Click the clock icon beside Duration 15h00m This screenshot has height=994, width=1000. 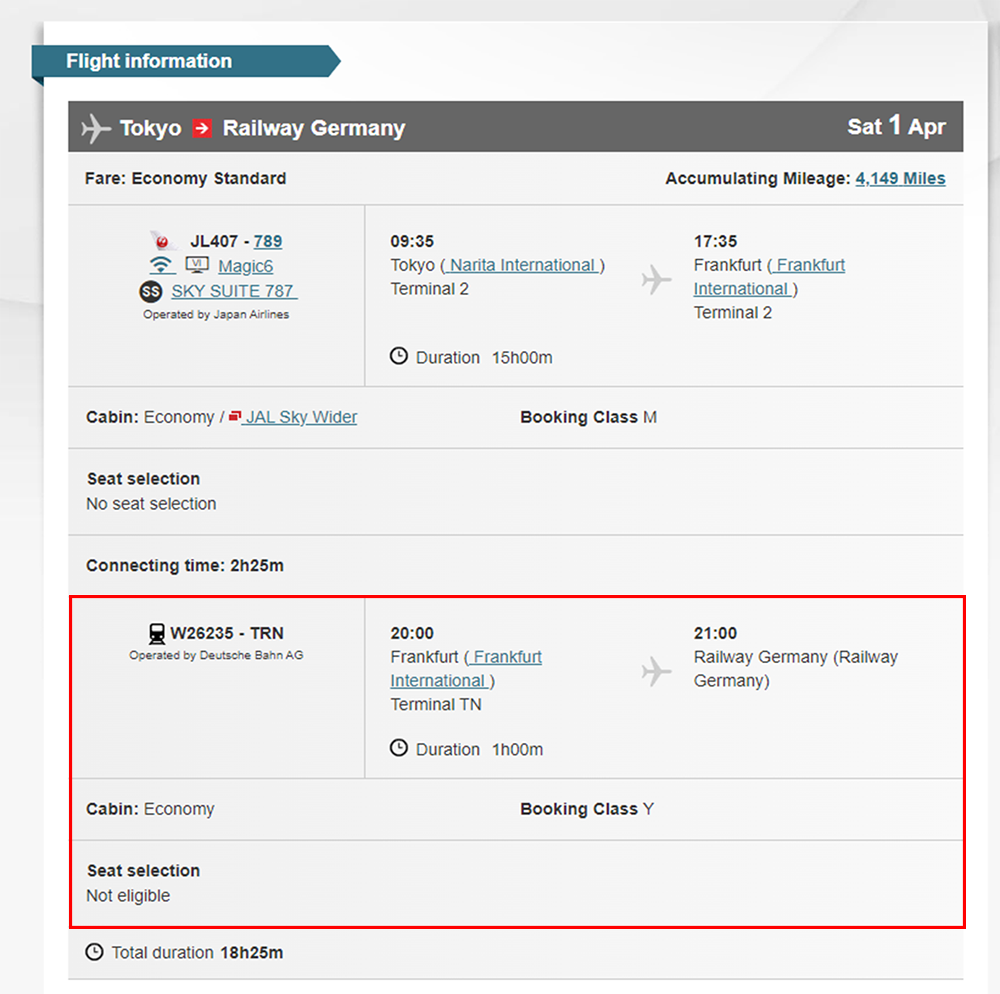point(399,356)
